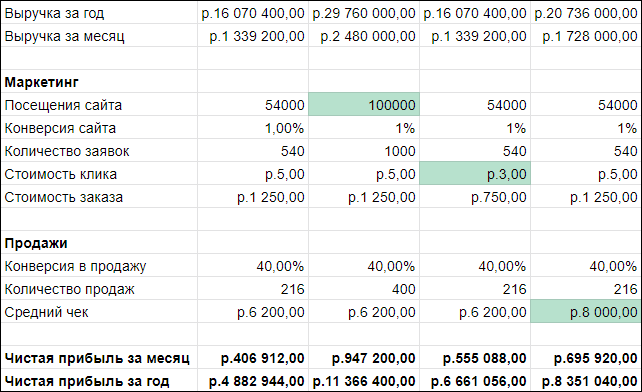Click the Стоимость клика label cell
The width and height of the screenshot is (642, 392).
(x=99, y=173)
